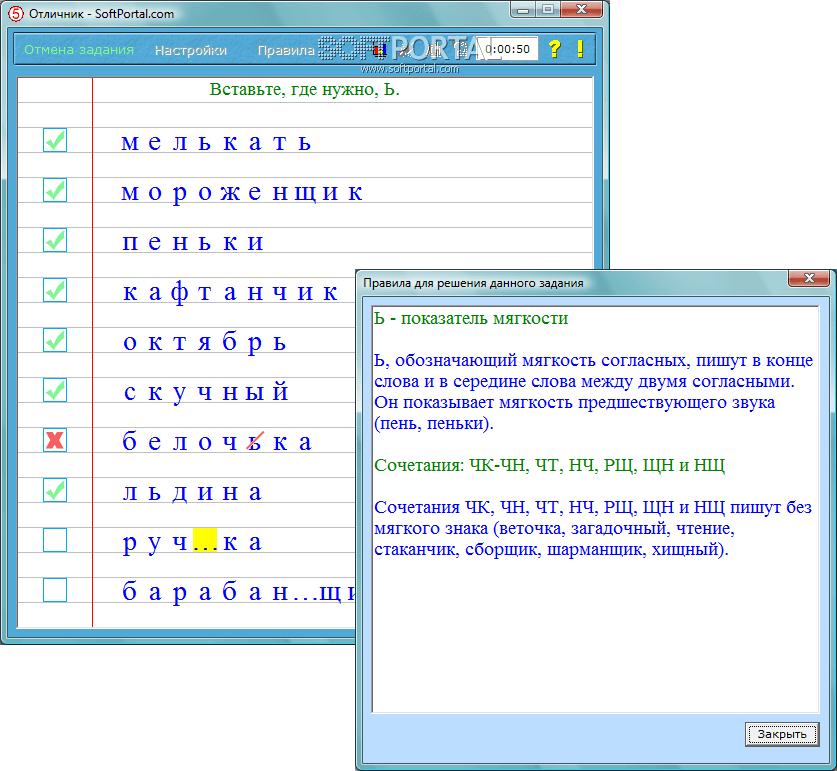This screenshot has height=771, width=837.
Task: Open the Правила menu
Action: click(x=286, y=50)
